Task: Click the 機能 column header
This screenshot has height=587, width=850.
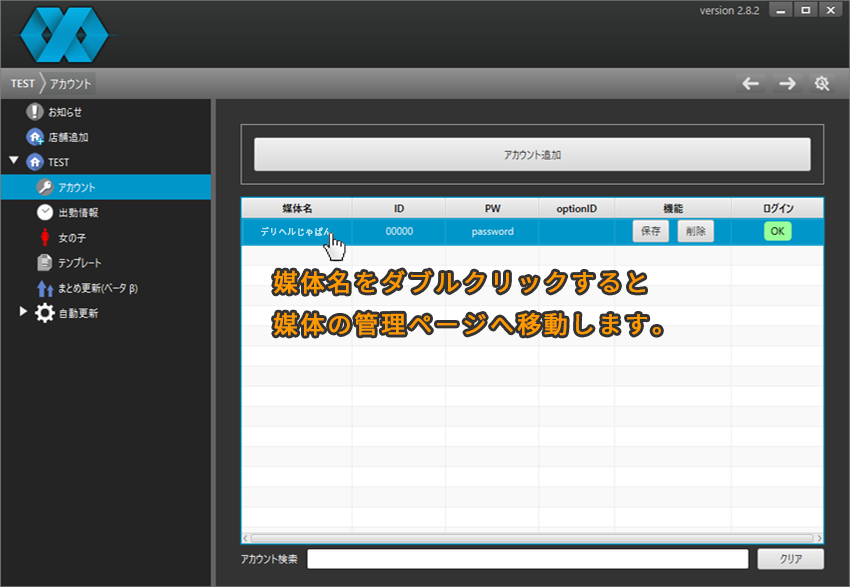Action: tap(673, 208)
